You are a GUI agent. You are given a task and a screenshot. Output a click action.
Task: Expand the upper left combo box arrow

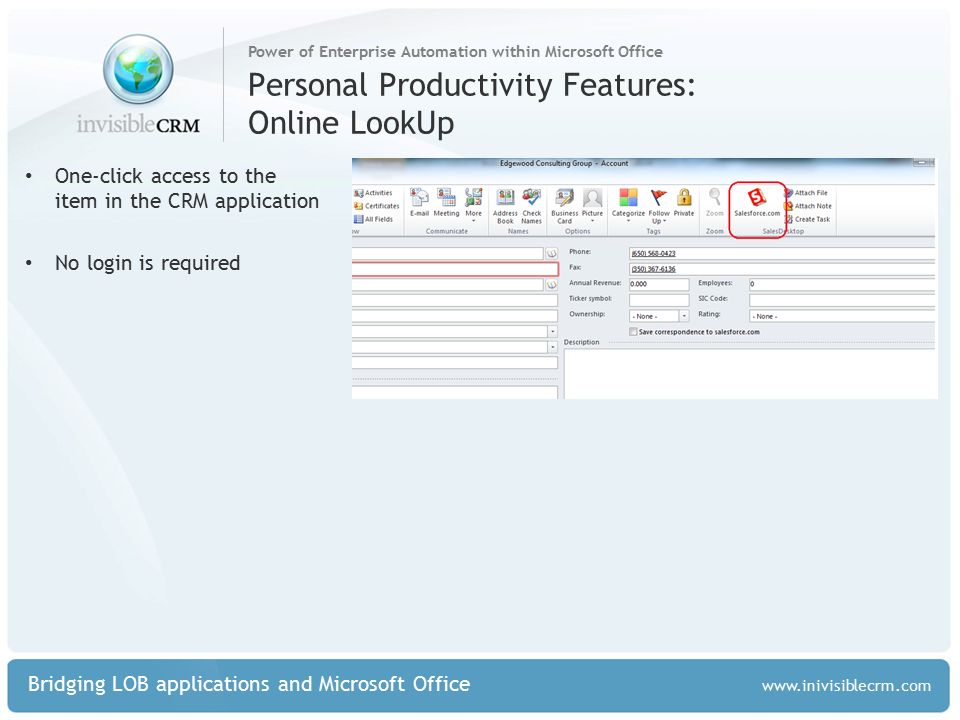click(552, 332)
